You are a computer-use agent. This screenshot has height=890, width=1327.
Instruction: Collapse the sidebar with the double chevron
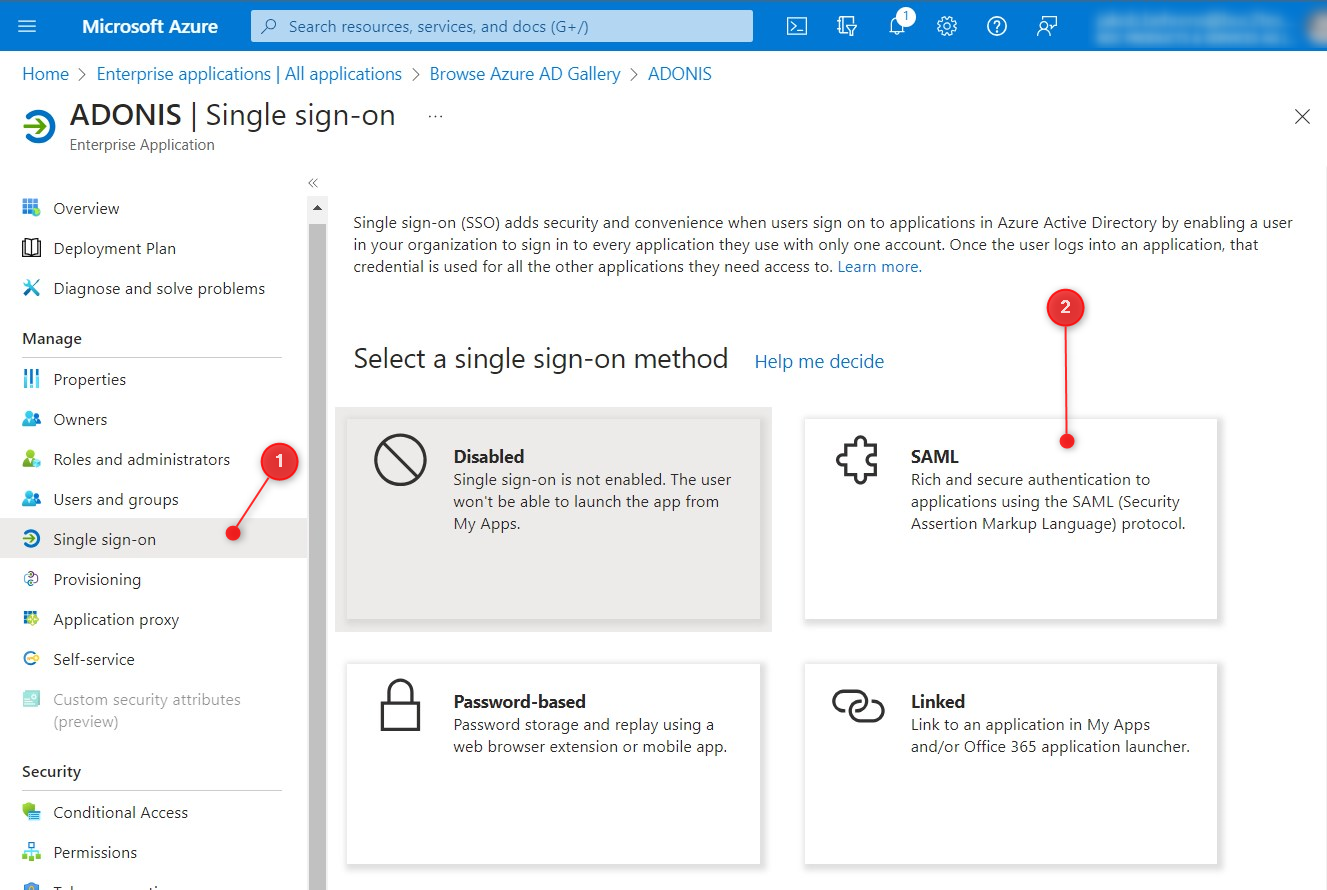click(x=313, y=183)
